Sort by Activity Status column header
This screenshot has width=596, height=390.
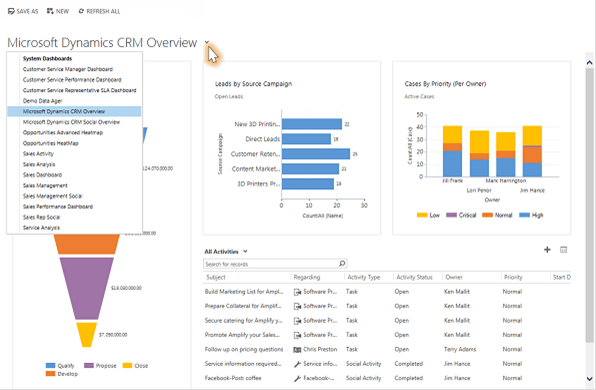(x=414, y=277)
